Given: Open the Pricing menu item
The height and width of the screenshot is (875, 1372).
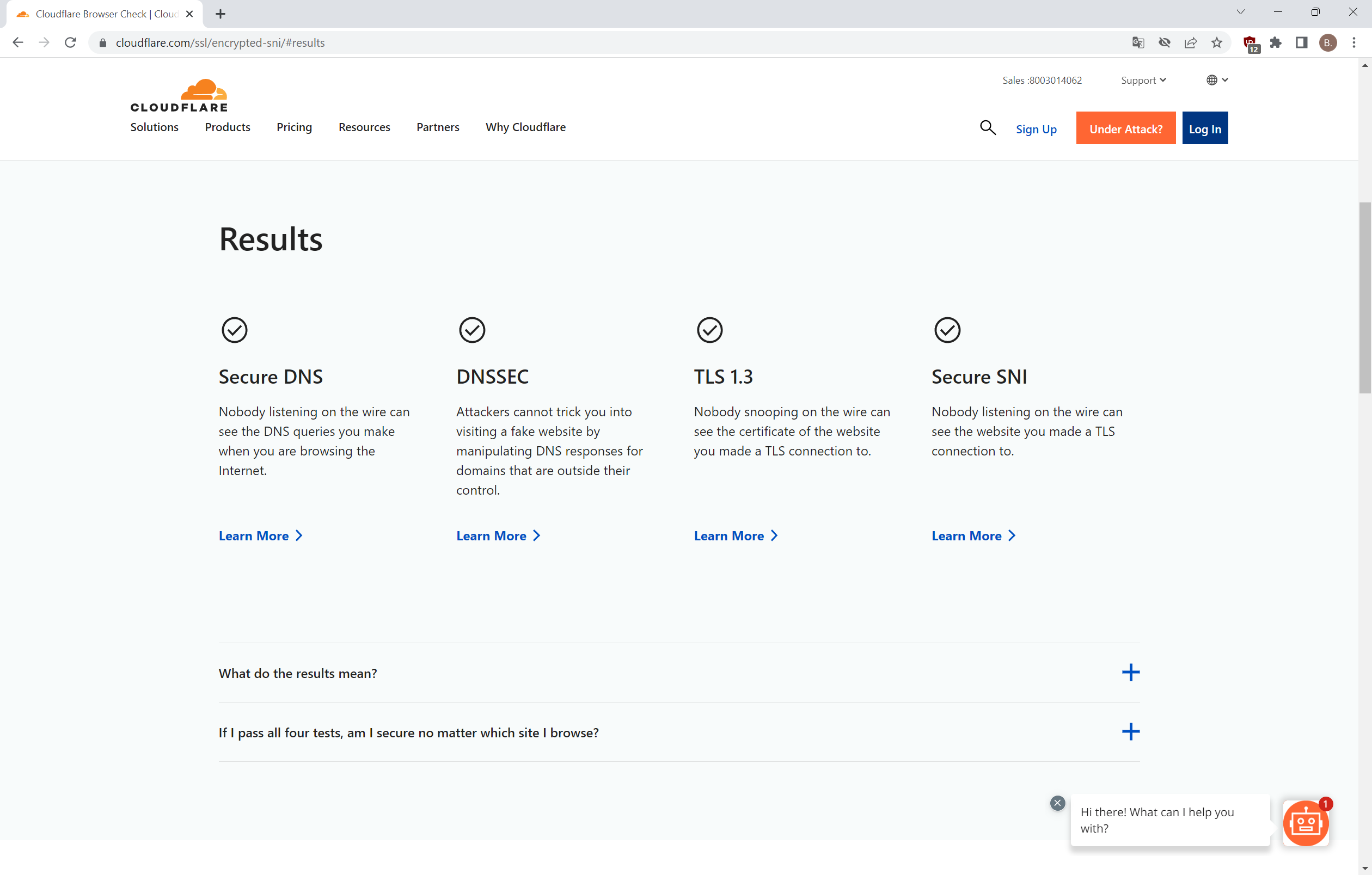Looking at the screenshot, I should tap(294, 127).
